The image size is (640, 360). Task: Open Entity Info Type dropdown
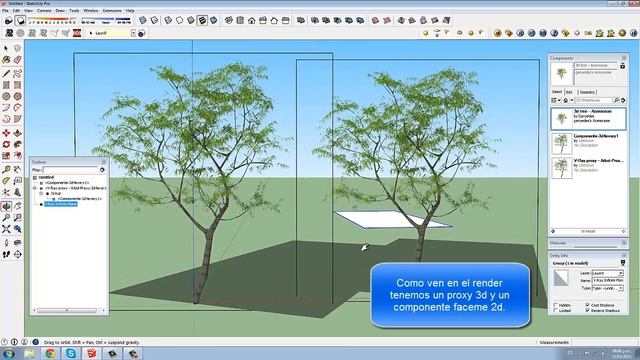[x=621, y=288]
